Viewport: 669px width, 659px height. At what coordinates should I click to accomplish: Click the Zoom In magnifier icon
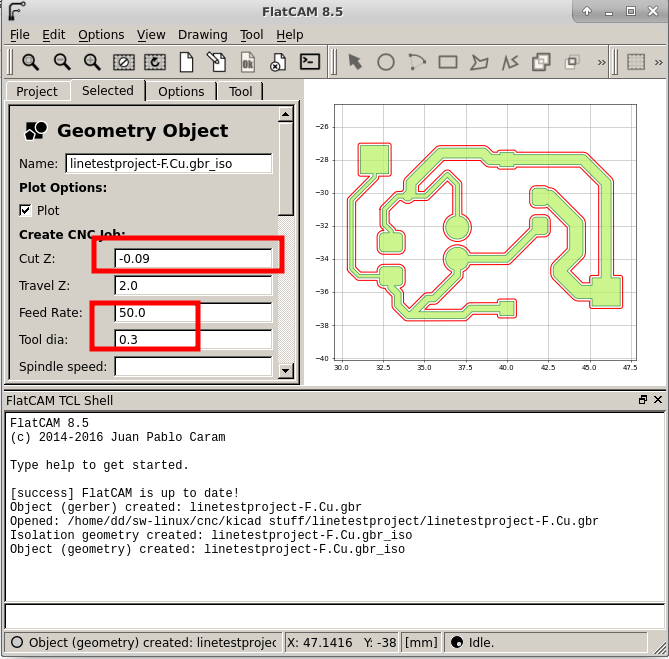click(x=92, y=62)
